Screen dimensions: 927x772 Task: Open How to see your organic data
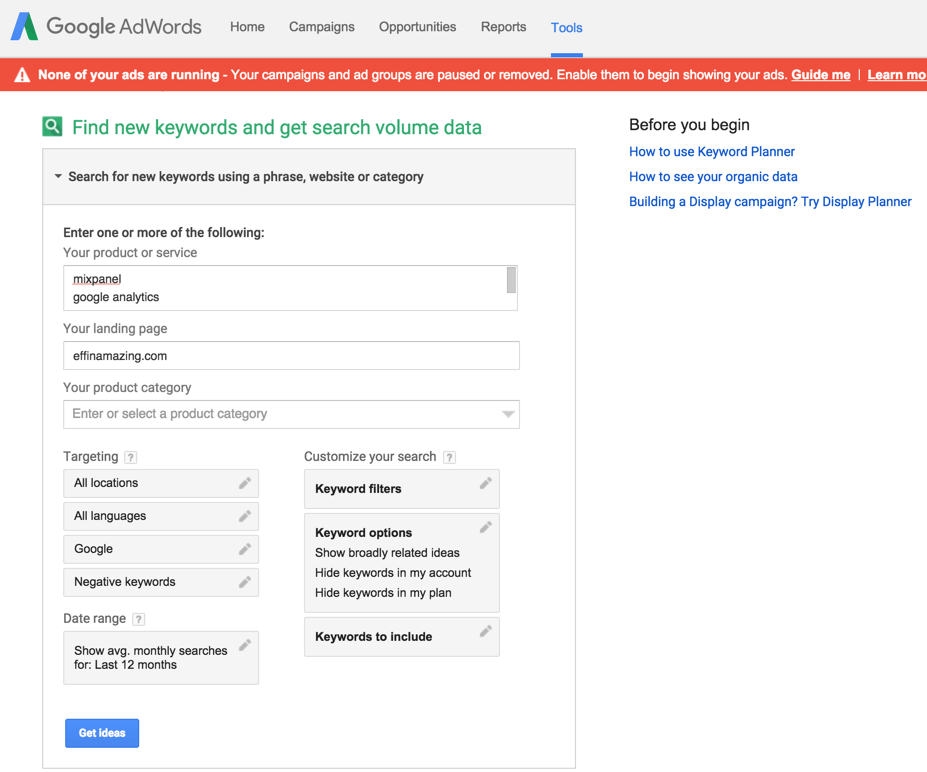[713, 177]
